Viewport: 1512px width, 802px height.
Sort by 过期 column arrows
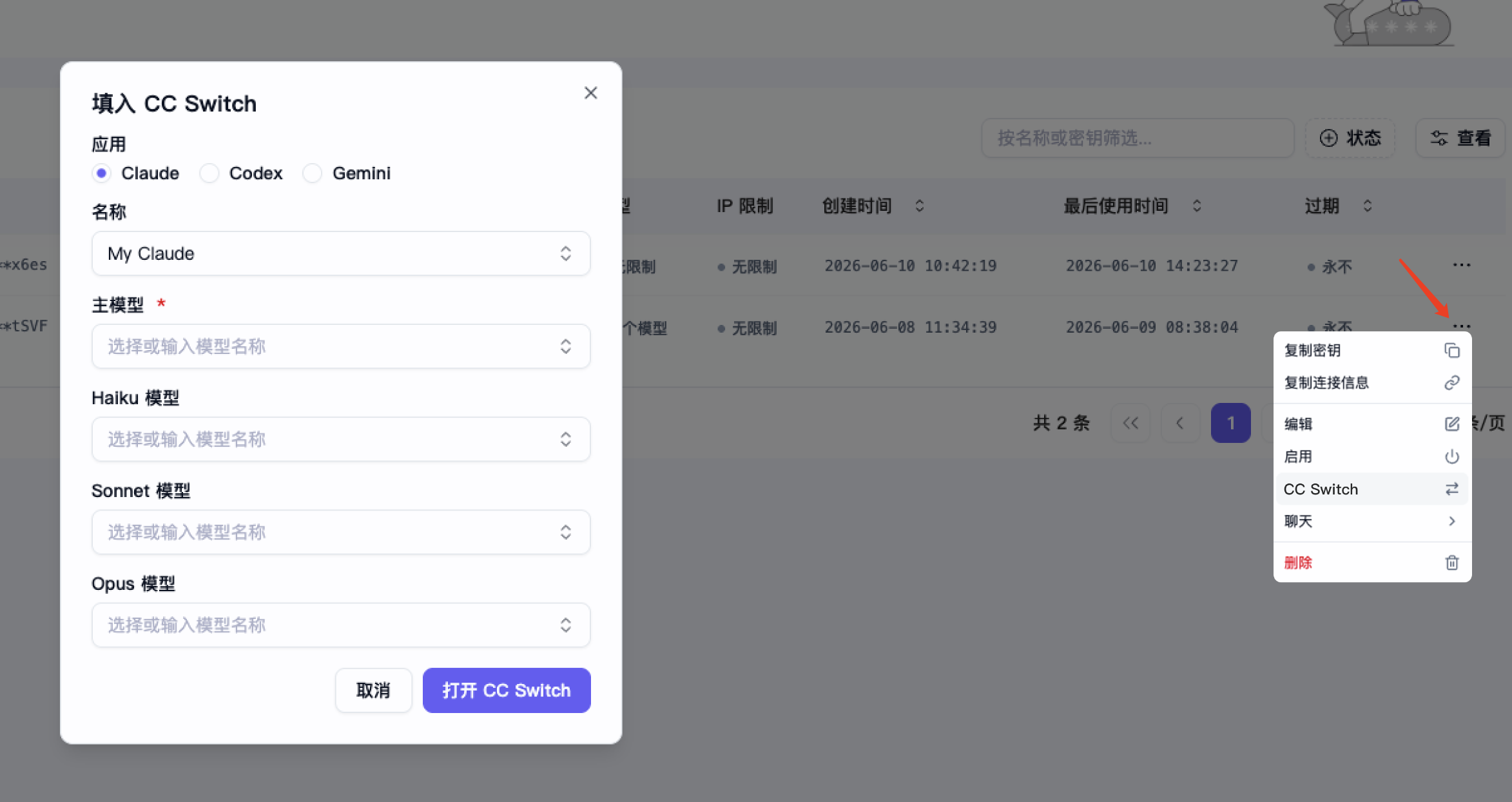[1368, 206]
